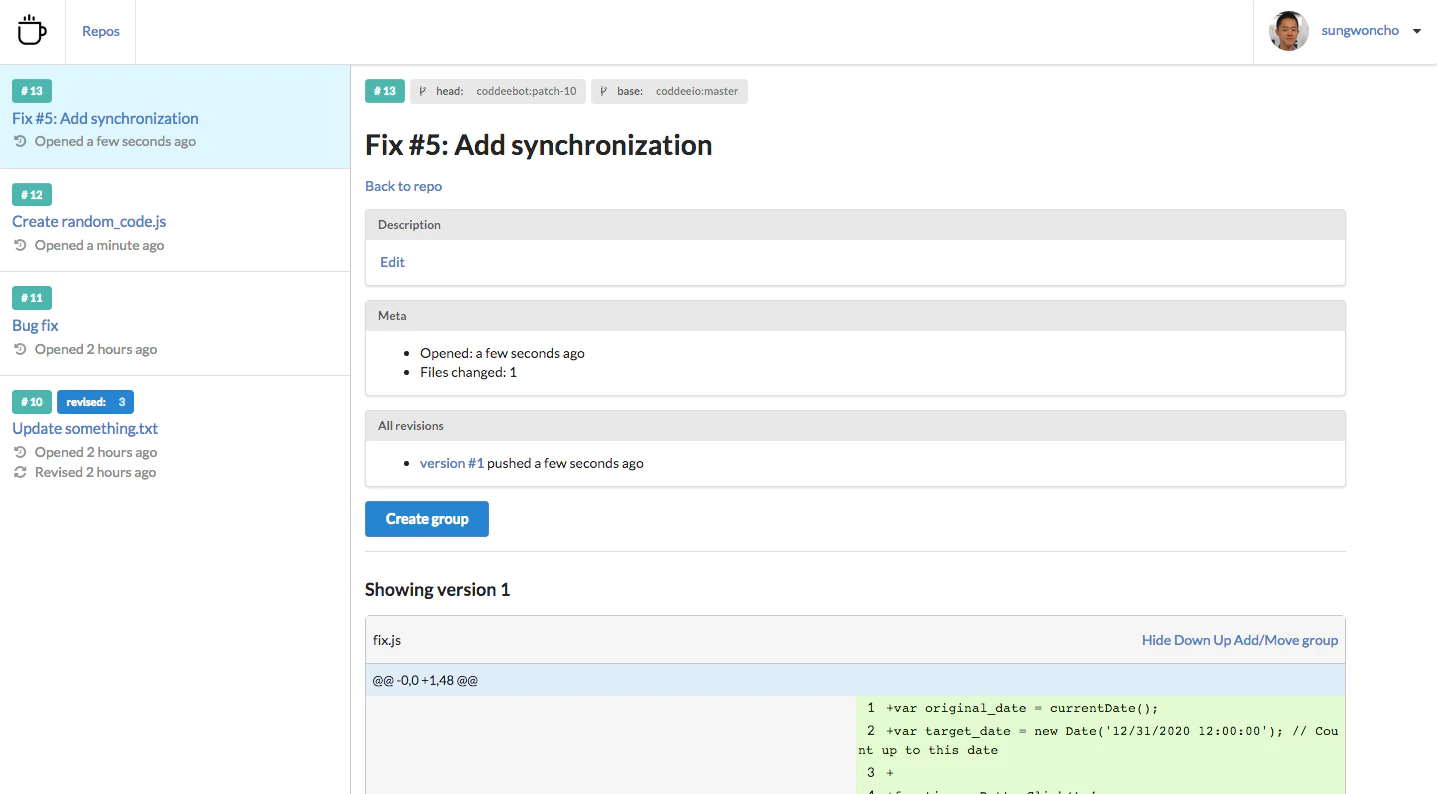Open Update something.txt pull request

click(85, 428)
